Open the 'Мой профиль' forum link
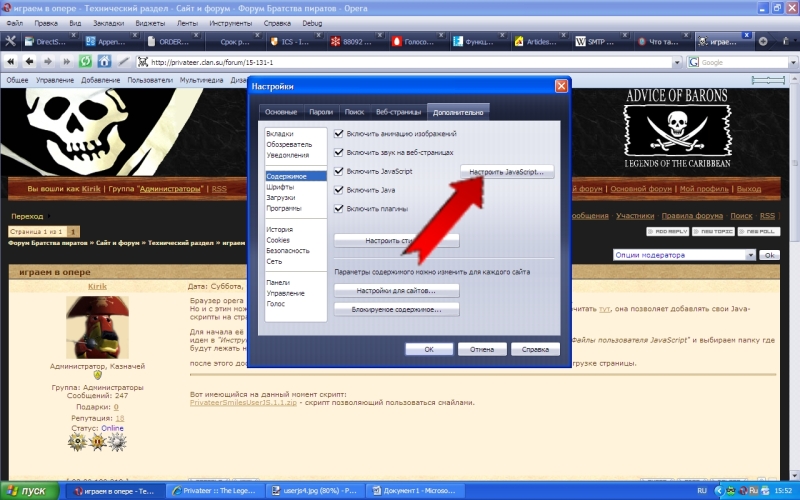The image size is (800, 500). pos(704,189)
